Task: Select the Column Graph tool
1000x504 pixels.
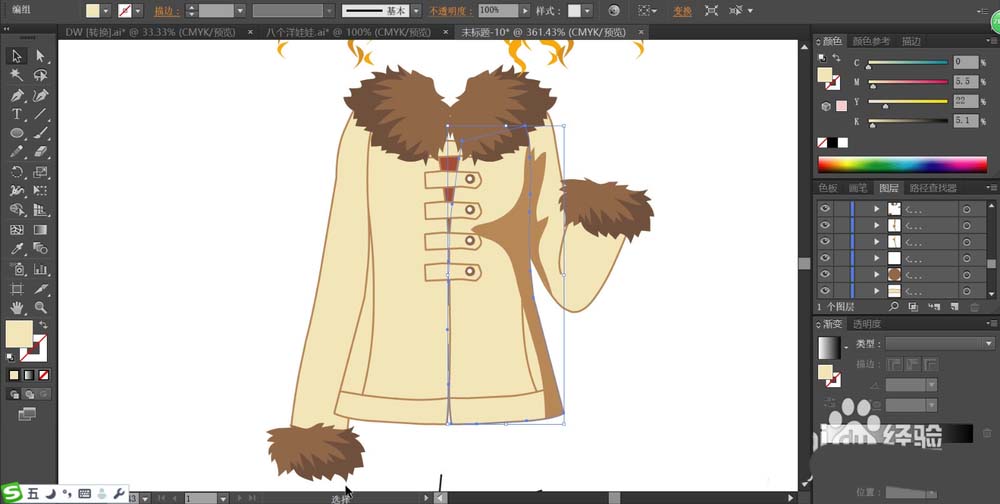Action: [x=40, y=269]
